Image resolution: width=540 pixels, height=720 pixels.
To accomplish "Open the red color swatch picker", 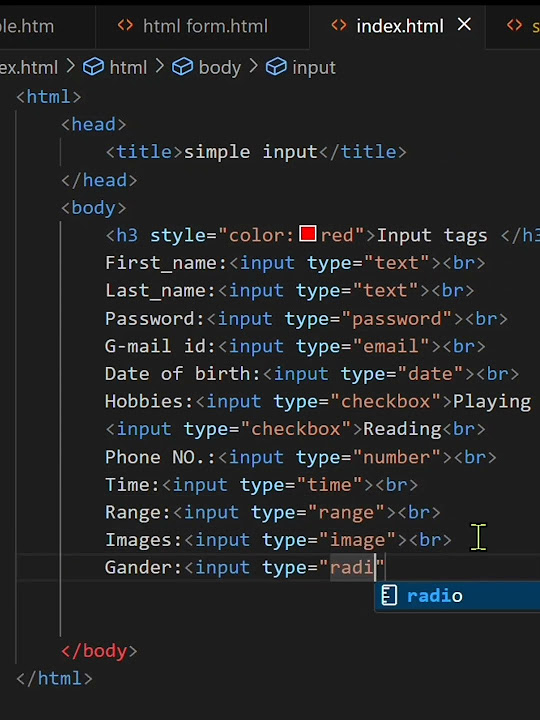I will pyautogui.click(x=307, y=234).
